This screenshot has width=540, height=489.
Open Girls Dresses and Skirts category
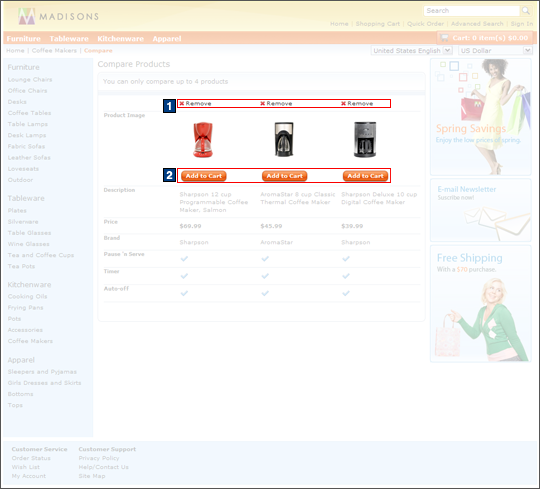(44, 383)
